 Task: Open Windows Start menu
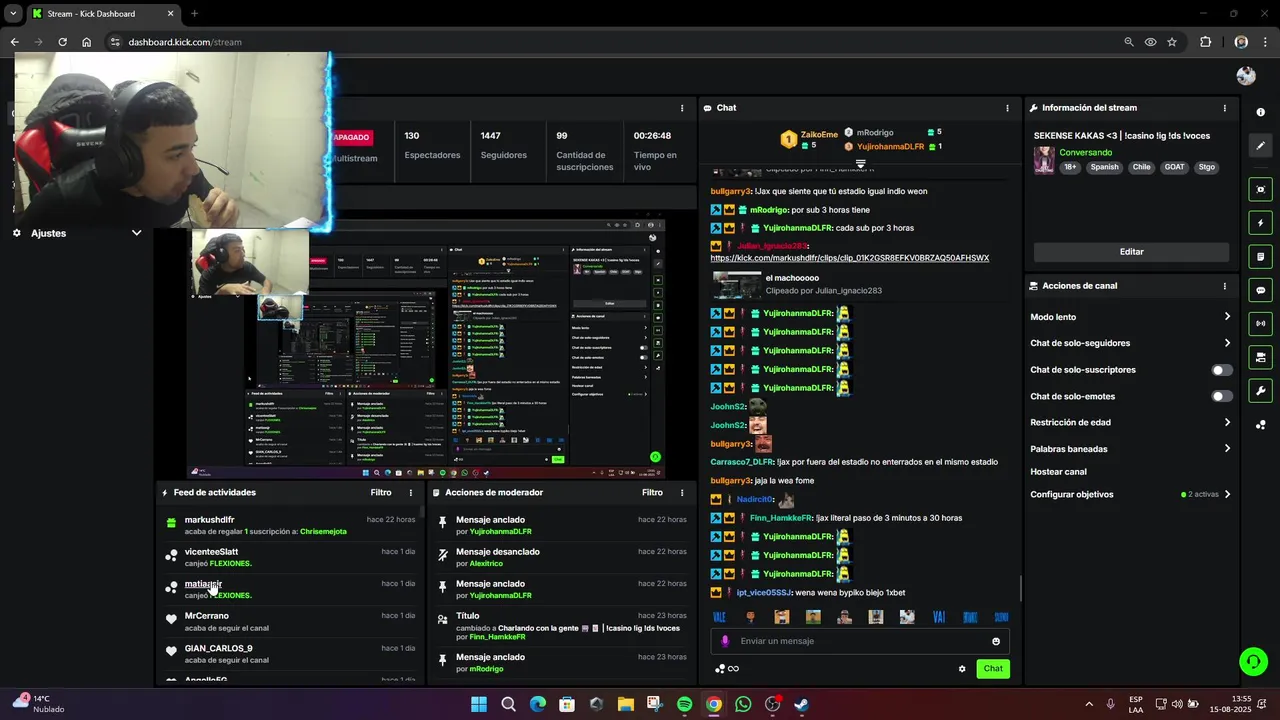tap(479, 704)
